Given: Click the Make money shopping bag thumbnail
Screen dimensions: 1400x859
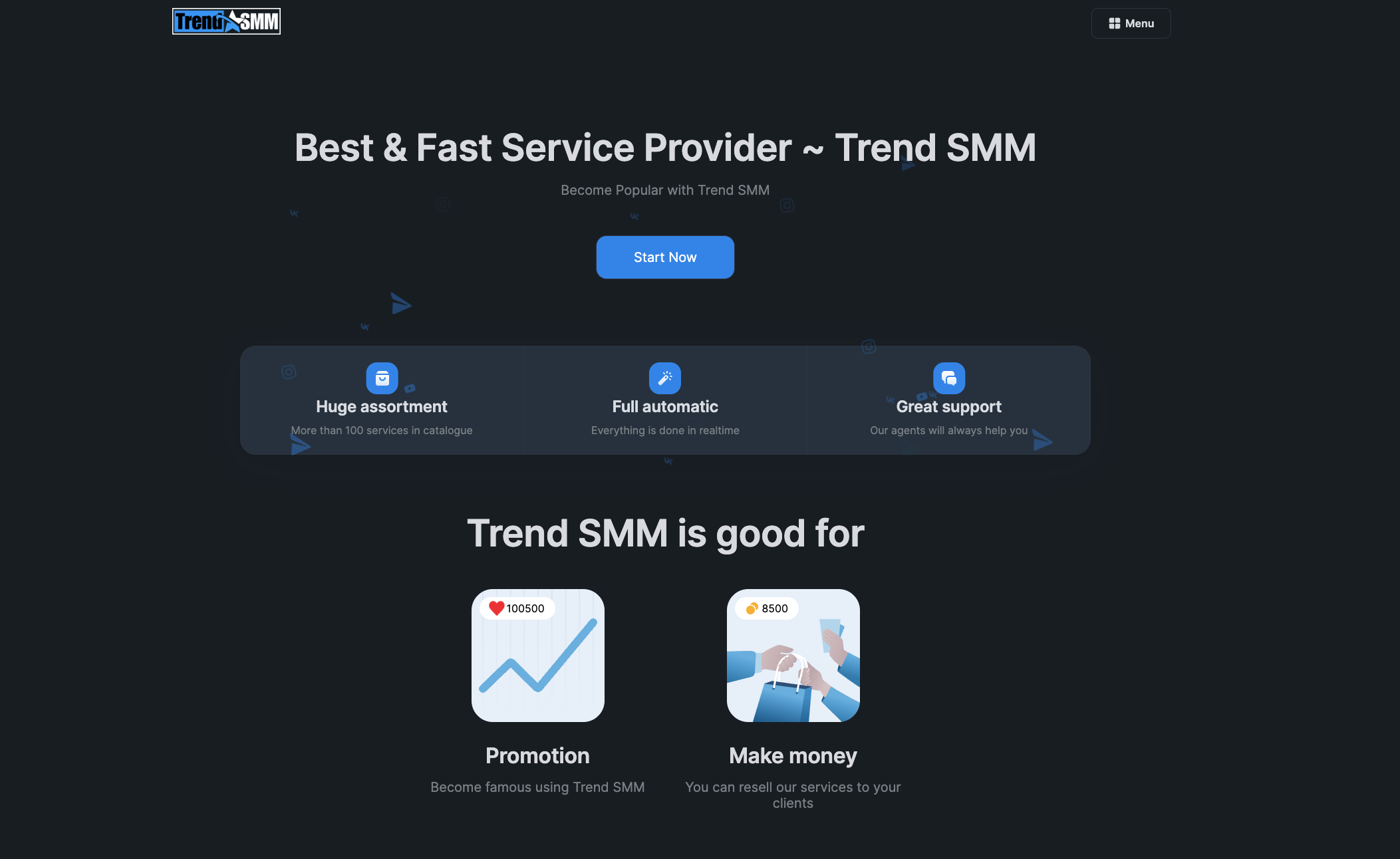Looking at the screenshot, I should (x=793, y=656).
